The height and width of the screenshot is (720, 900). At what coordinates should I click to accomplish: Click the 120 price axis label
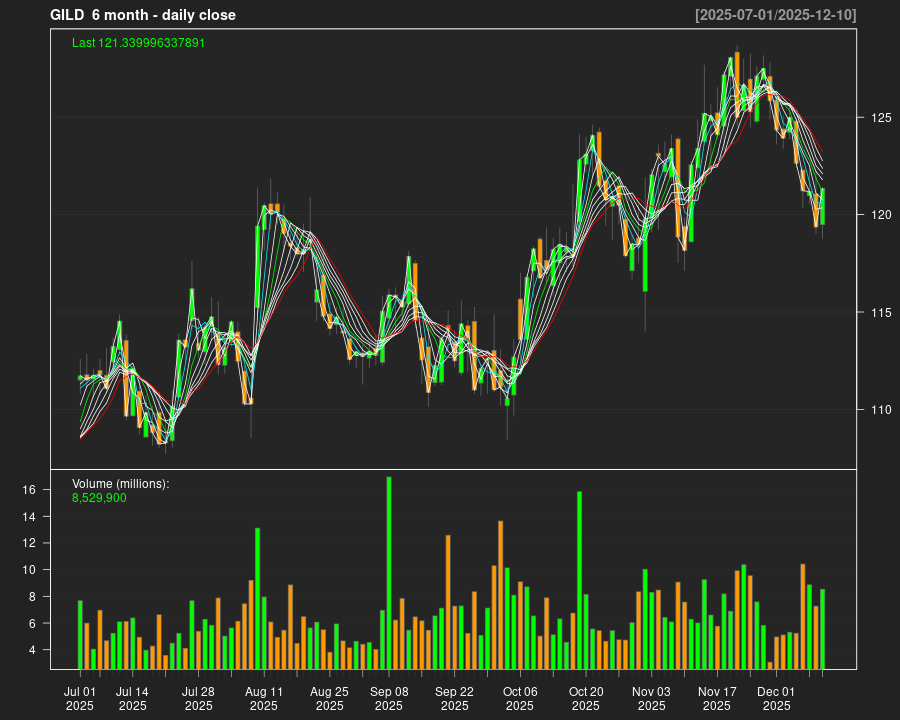(x=879, y=215)
